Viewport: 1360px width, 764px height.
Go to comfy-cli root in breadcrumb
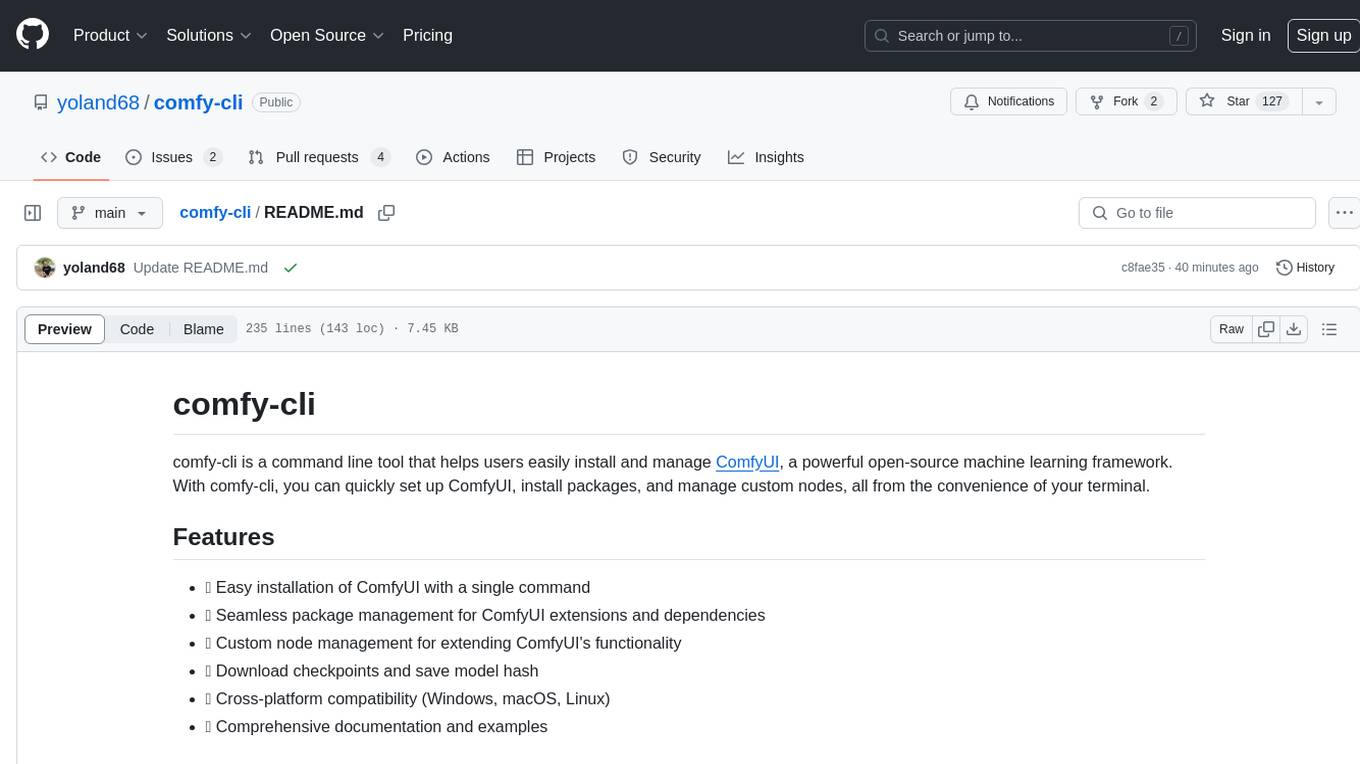(215, 213)
